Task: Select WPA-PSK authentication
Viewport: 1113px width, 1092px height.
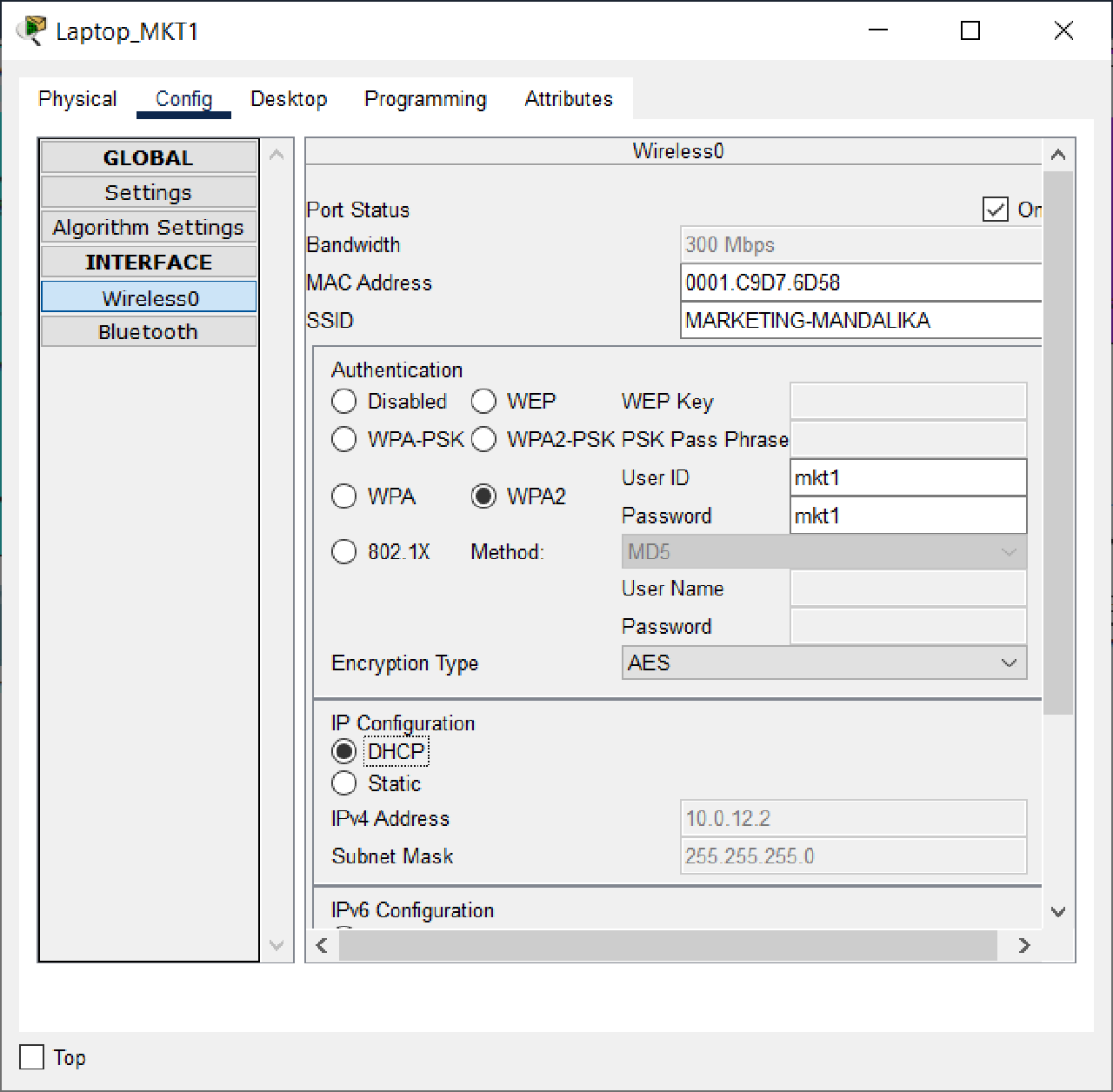Action: pyautogui.click(x=343, y=439)
